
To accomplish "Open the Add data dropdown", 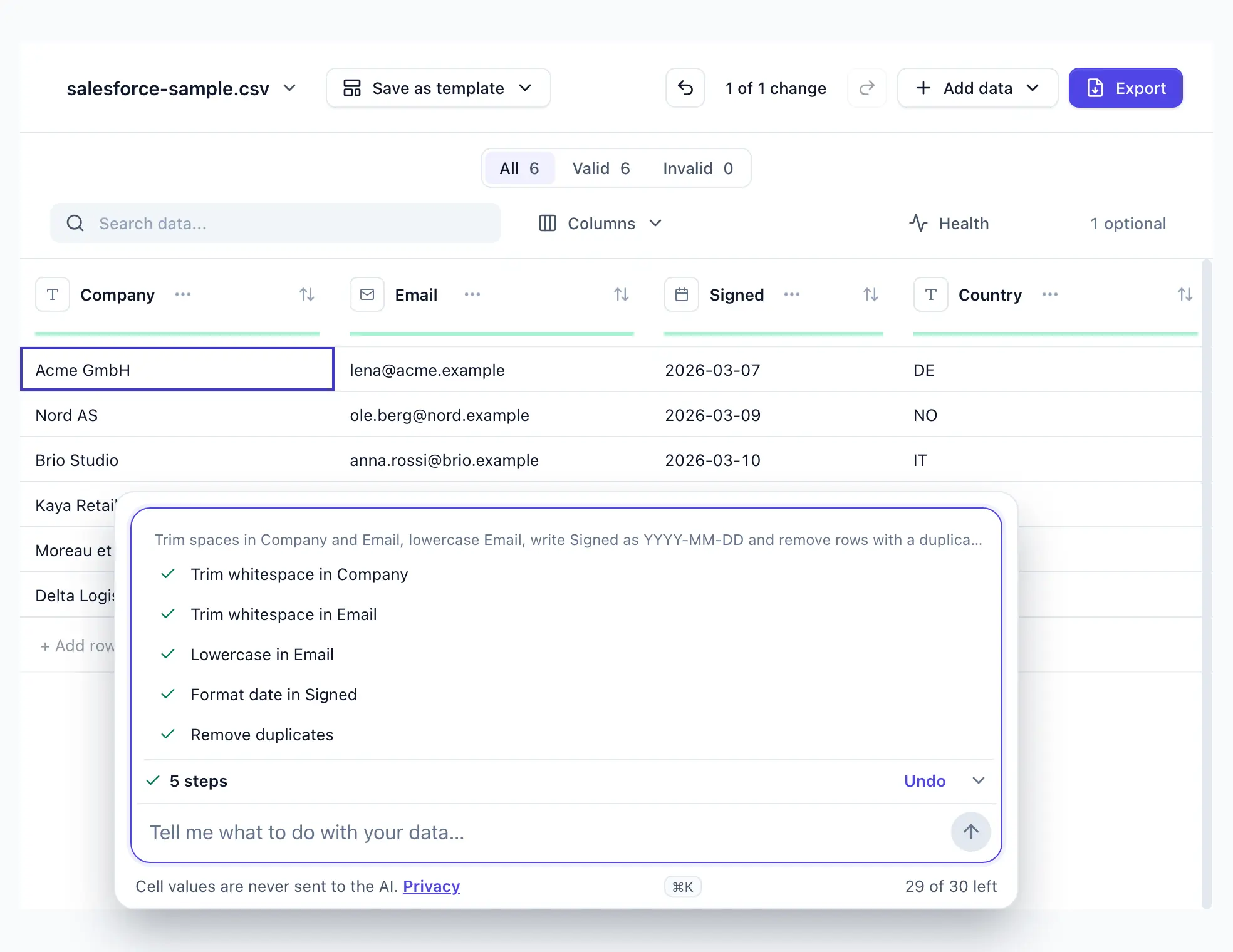I will tap(977, 88).
